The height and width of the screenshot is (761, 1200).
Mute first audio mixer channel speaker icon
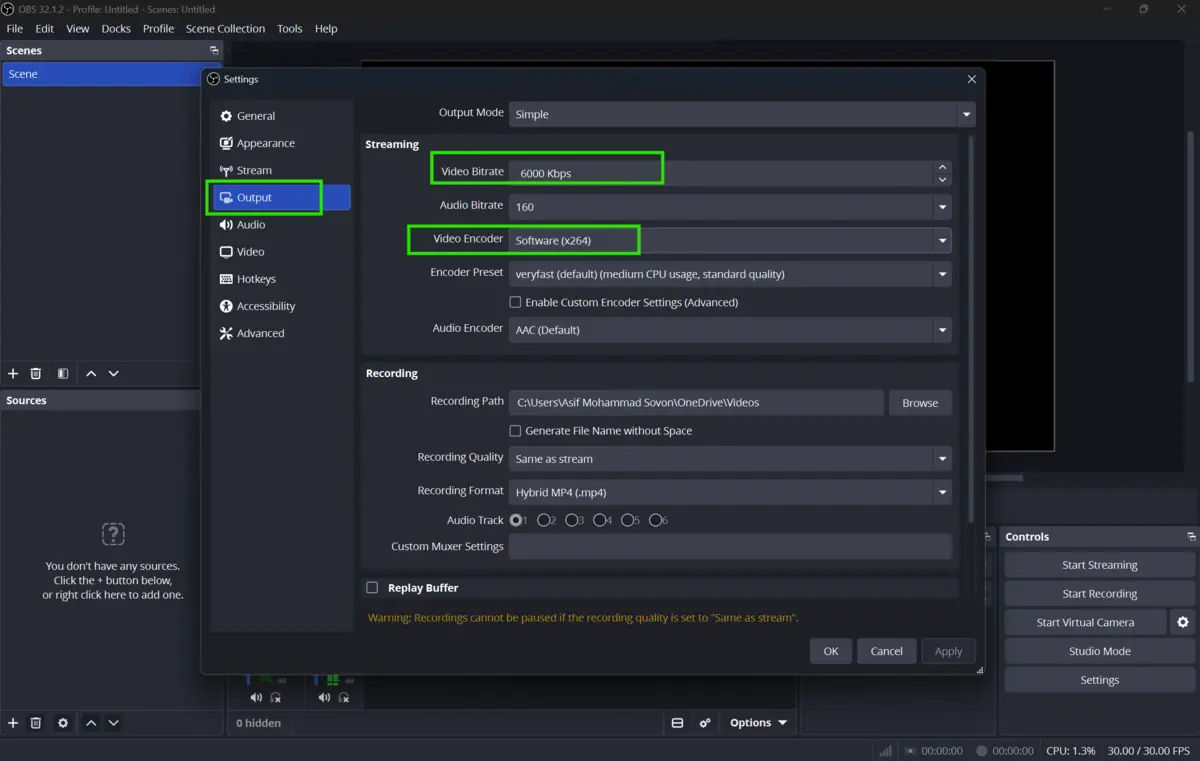click(256, 697)
